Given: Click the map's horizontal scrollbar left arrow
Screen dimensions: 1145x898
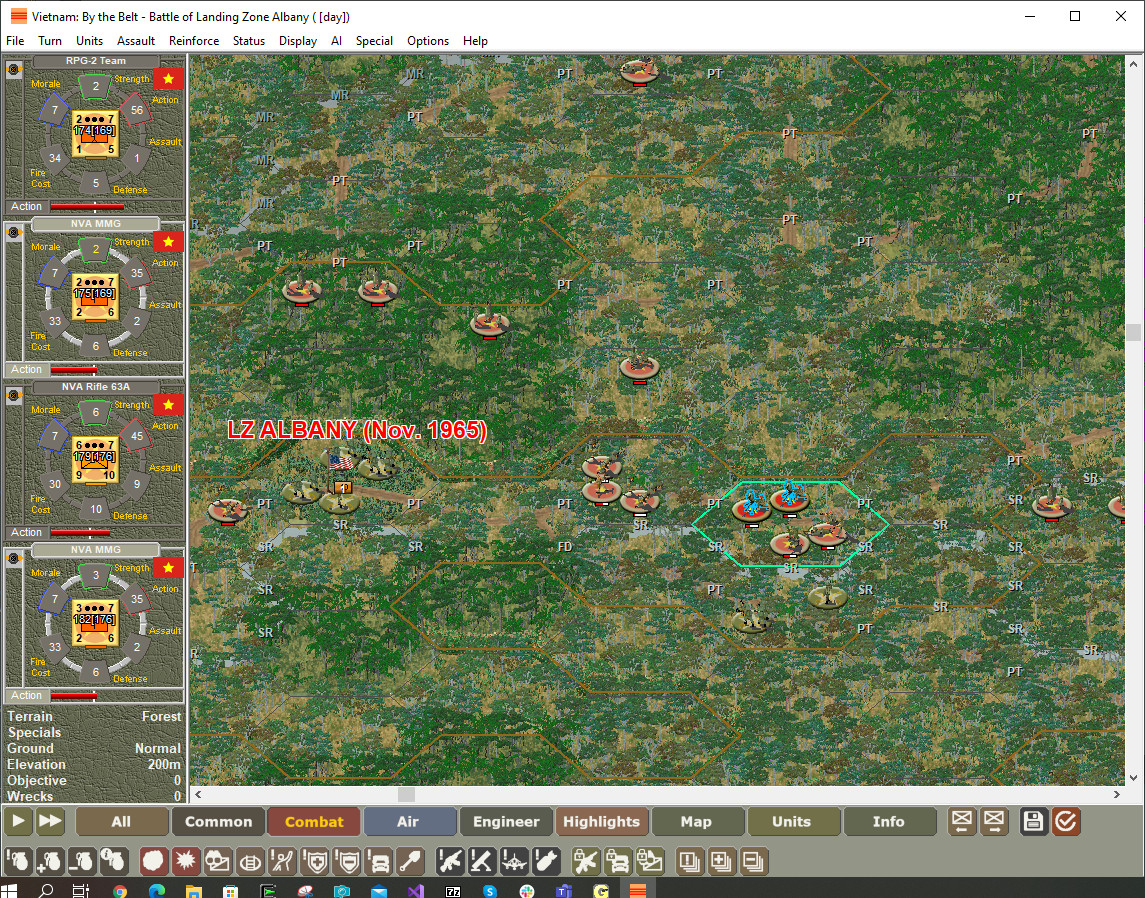Looking at the screenshot, I should click(198, 794).
